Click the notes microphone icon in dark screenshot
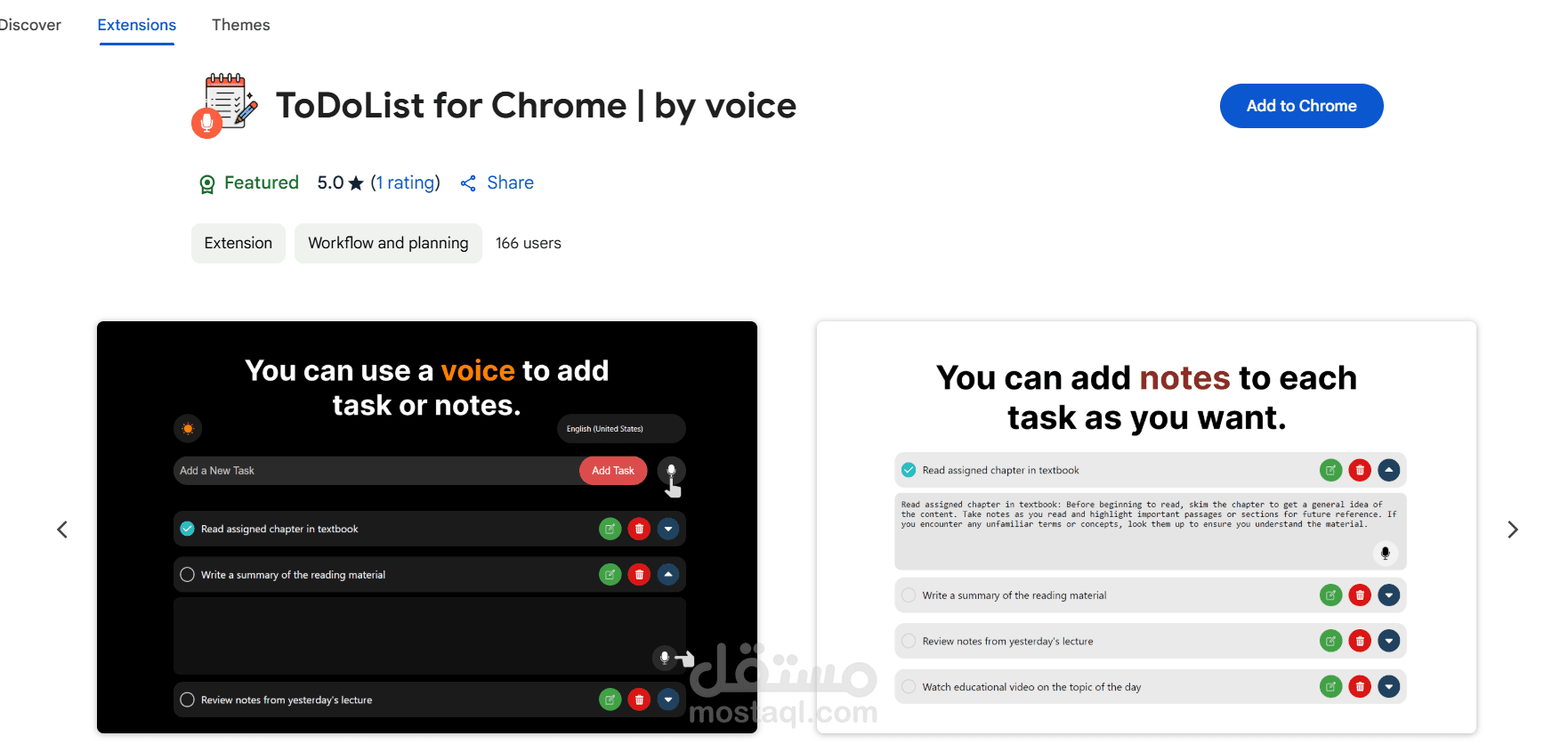1568x744 pixels. click(x=664, y=658)
